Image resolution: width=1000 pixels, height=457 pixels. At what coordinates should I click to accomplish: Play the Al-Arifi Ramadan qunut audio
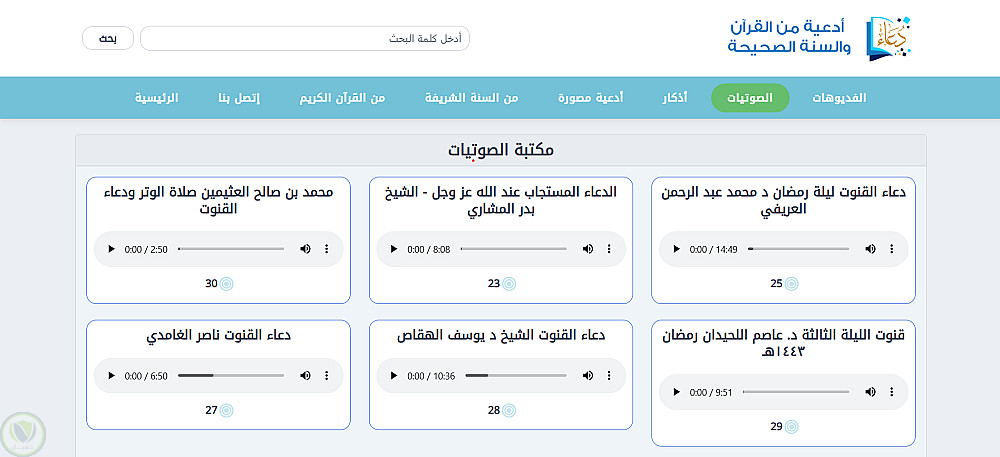[676, 249]
